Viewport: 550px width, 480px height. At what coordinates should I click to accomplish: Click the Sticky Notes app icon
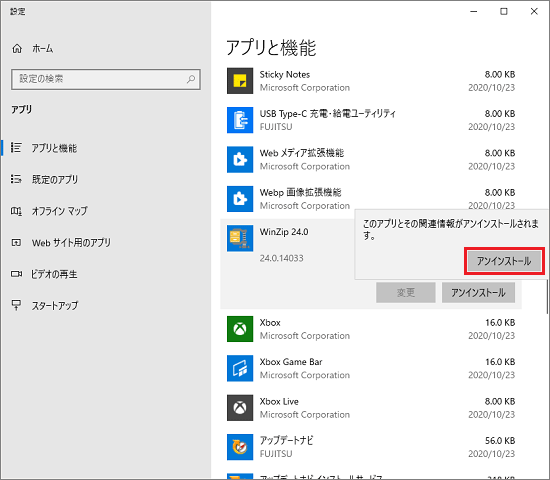(x=240, y=81)
